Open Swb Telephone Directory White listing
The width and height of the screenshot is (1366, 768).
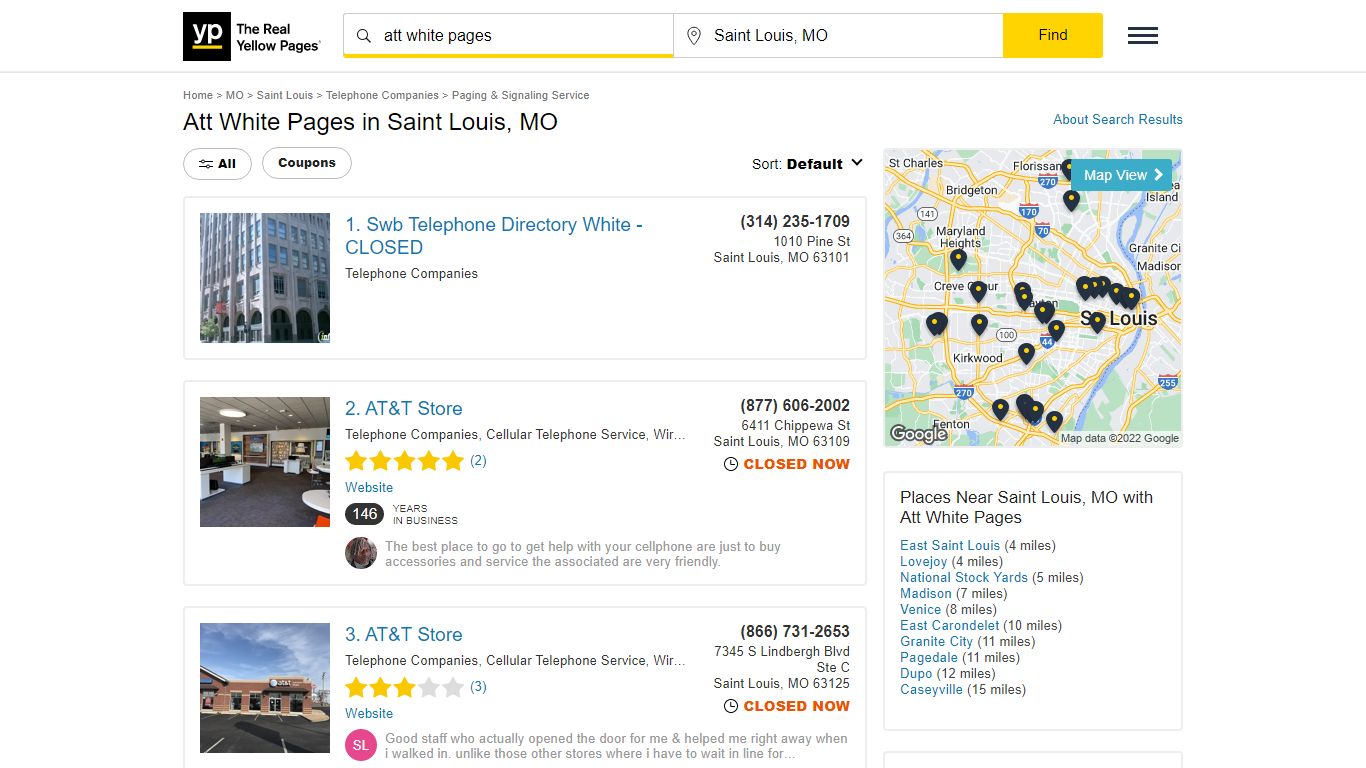(x=494, y=236)
